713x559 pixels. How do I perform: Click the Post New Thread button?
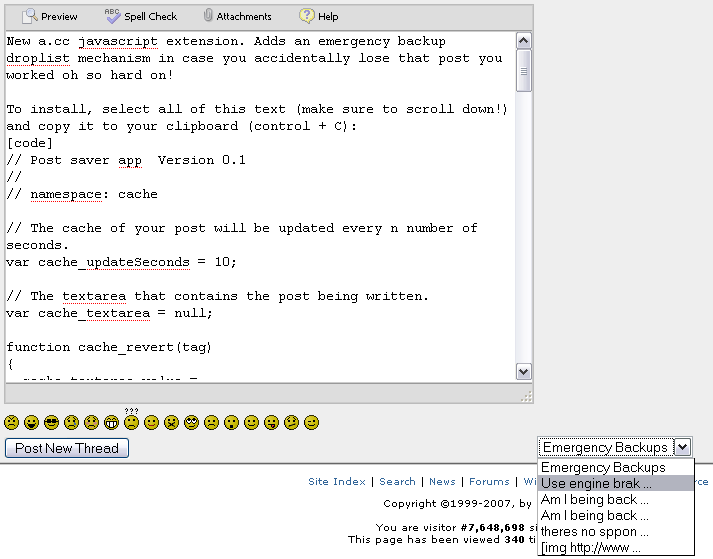(67, 448)
